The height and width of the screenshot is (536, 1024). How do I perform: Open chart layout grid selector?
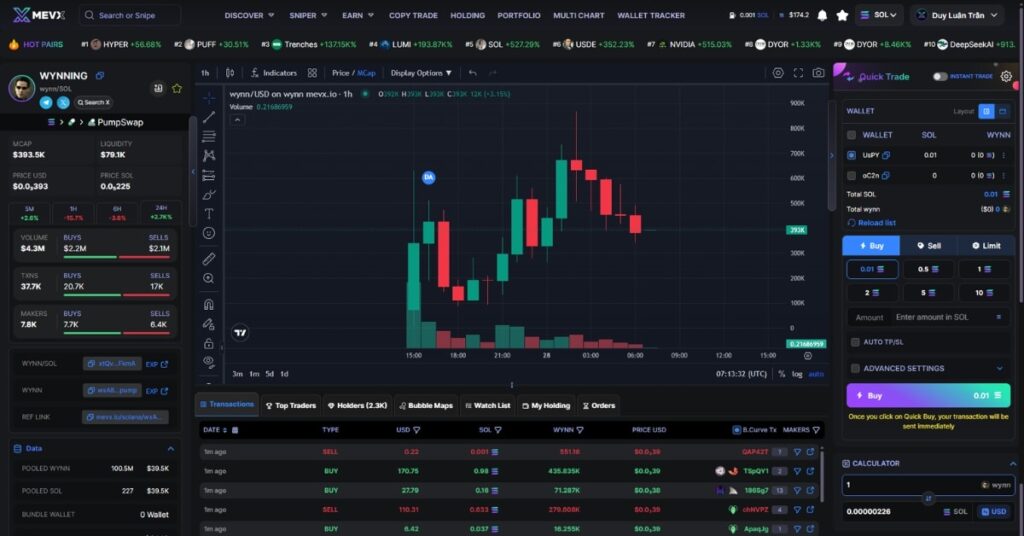pos(312,73)
